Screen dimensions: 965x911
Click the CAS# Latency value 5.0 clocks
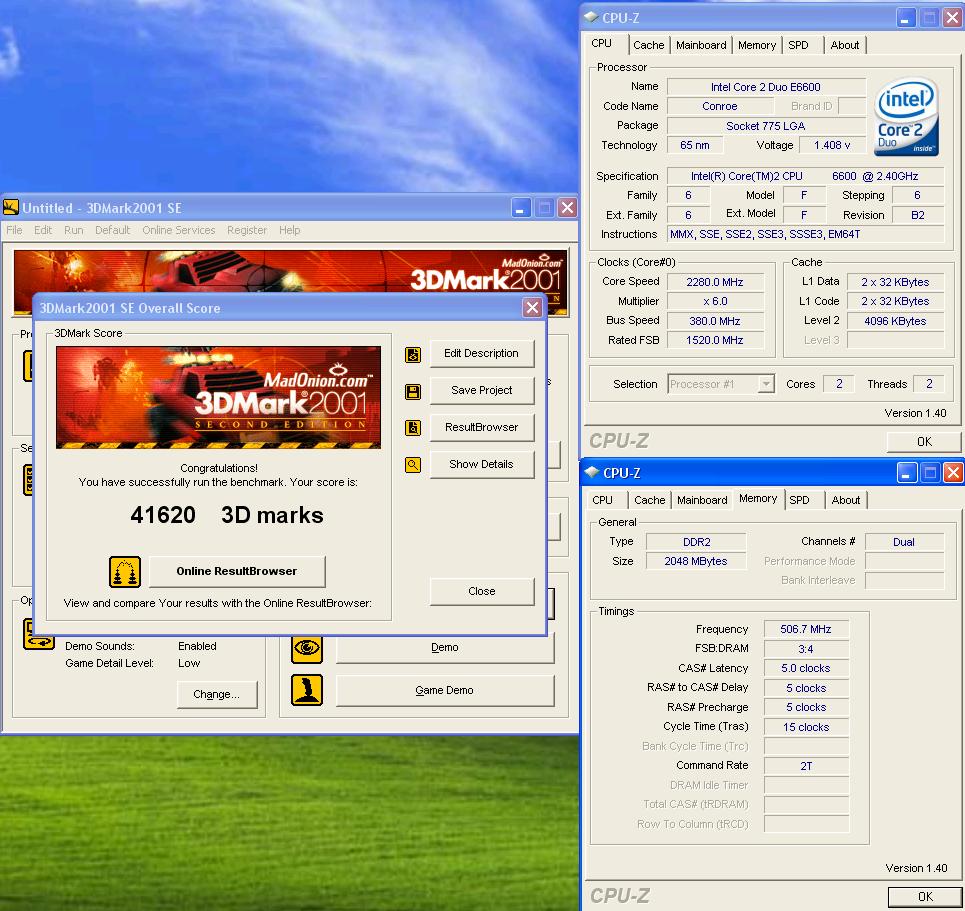(x=806, y=668)
